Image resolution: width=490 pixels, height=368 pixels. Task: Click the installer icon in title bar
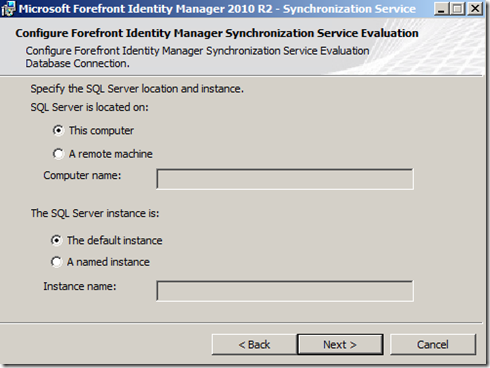click(x=8, y=9)
